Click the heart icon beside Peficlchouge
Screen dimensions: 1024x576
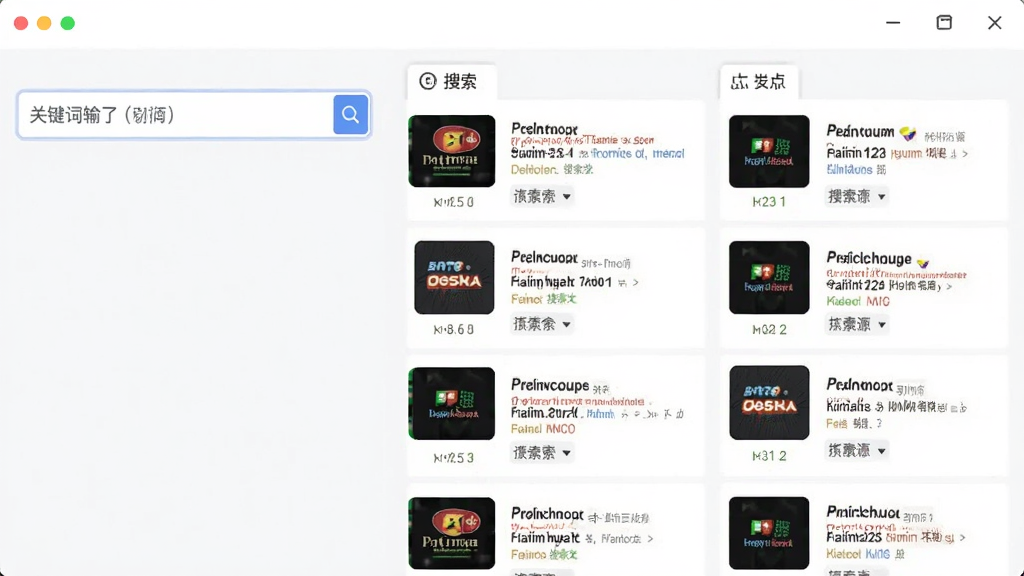(923, 263)
